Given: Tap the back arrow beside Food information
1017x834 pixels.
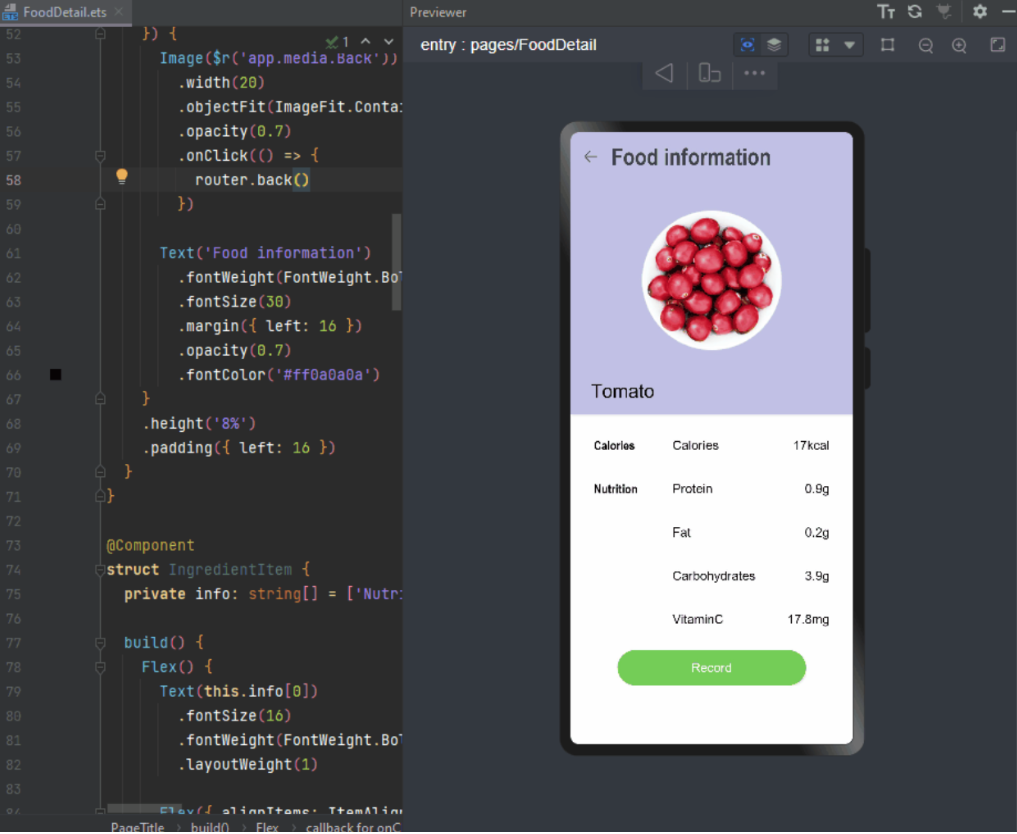Looking at the screenshot, I should click(590, 157).
